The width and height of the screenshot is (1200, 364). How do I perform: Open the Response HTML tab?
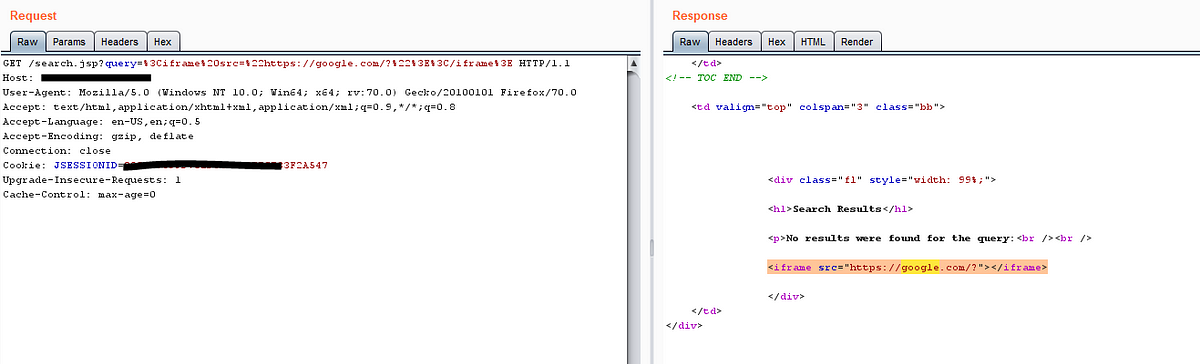point(813,42)
